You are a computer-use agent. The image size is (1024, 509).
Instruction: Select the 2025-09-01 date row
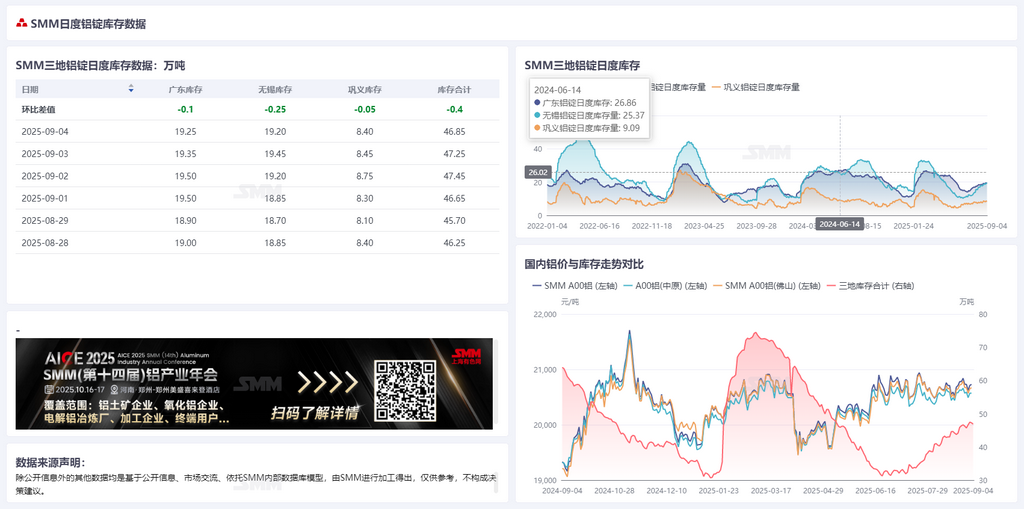(257, 198)
